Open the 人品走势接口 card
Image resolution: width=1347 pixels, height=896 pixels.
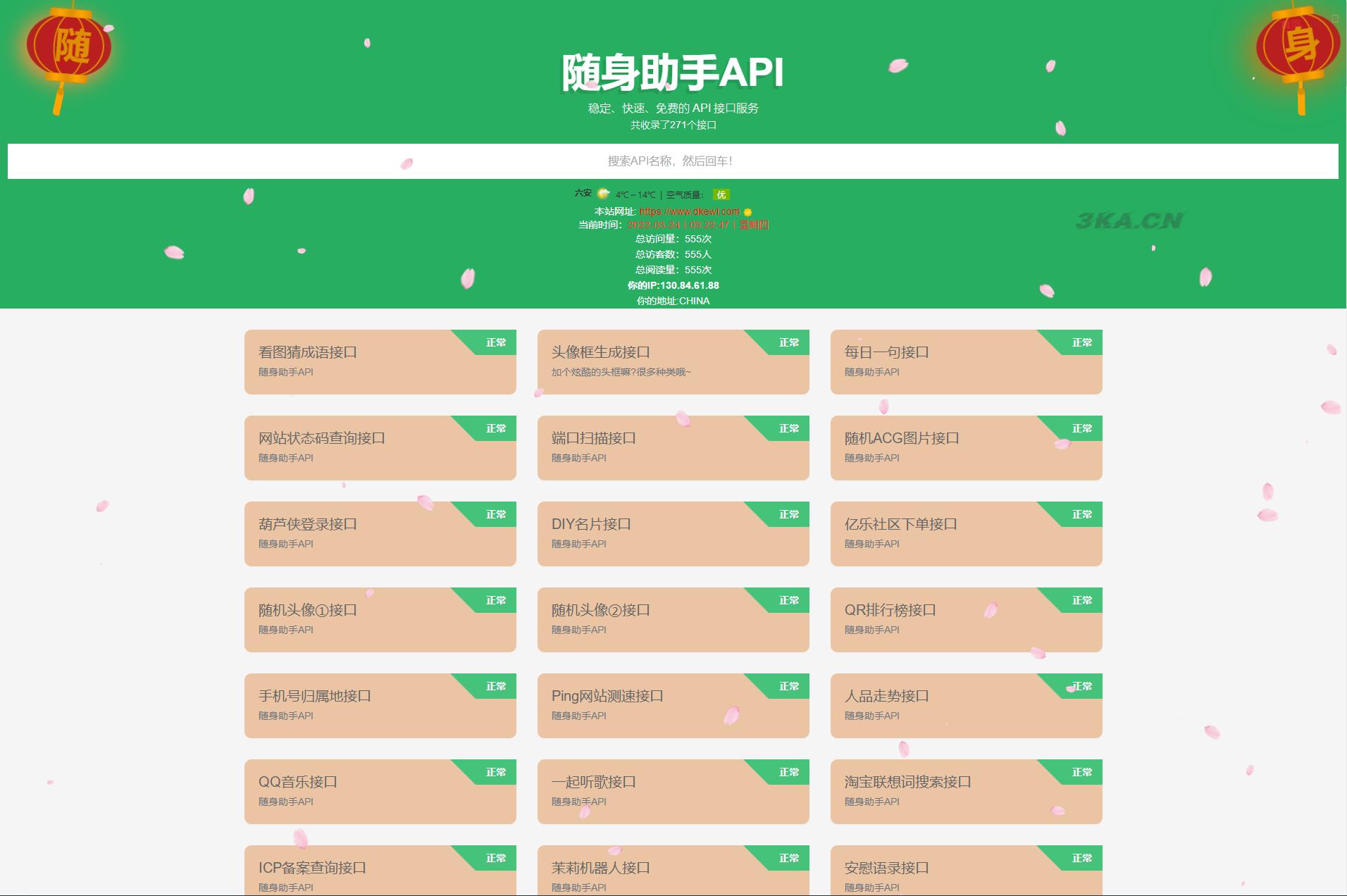966,706
